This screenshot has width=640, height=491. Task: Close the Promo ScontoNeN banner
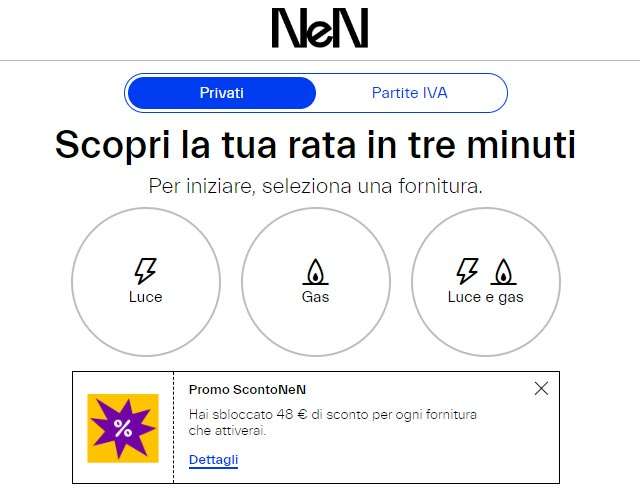click(x=541, y=388)
